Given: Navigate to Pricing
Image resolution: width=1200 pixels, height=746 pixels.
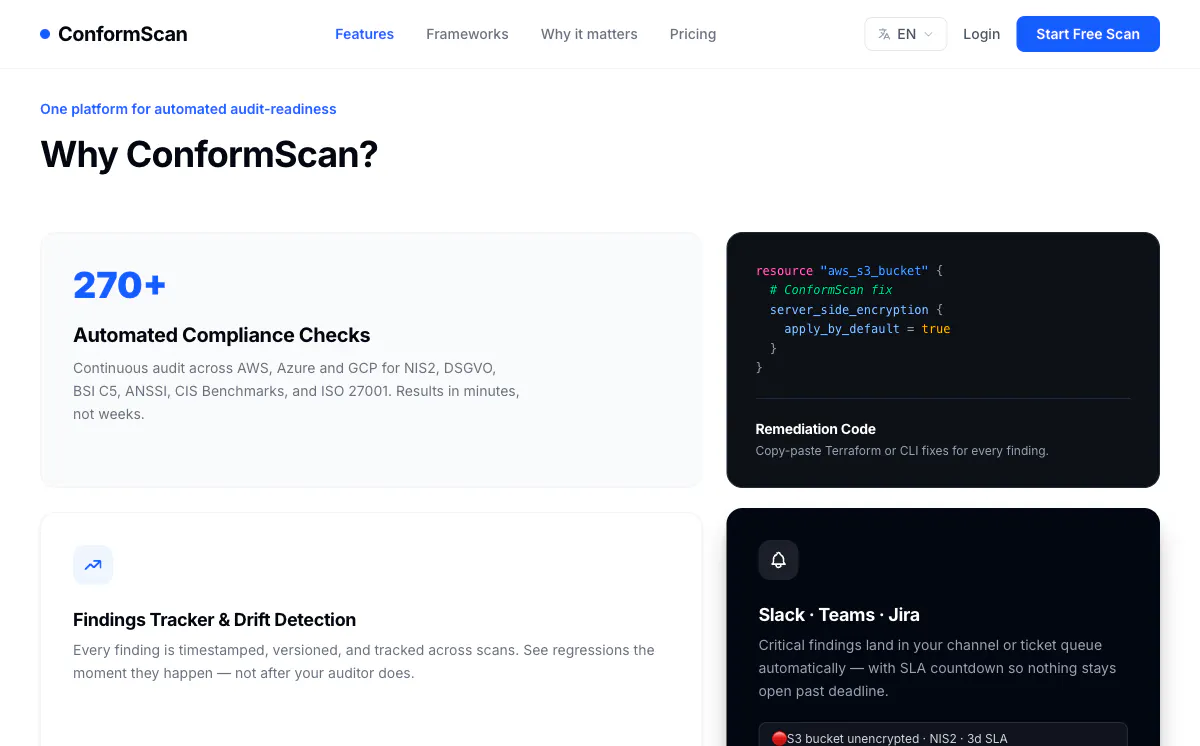Looking at the screenshot, I should (x=693, y=34).
